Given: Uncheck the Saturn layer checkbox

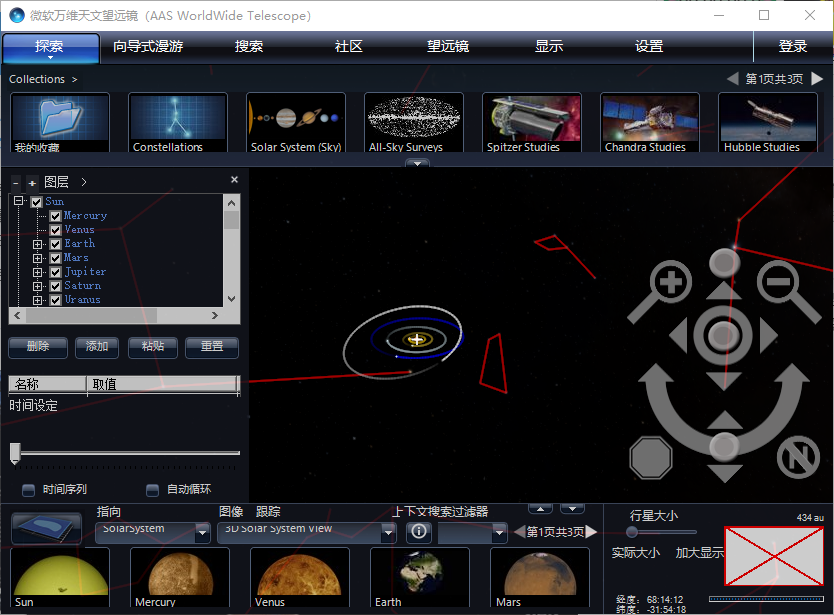Looking at the screenshot, I should (55, 286).
